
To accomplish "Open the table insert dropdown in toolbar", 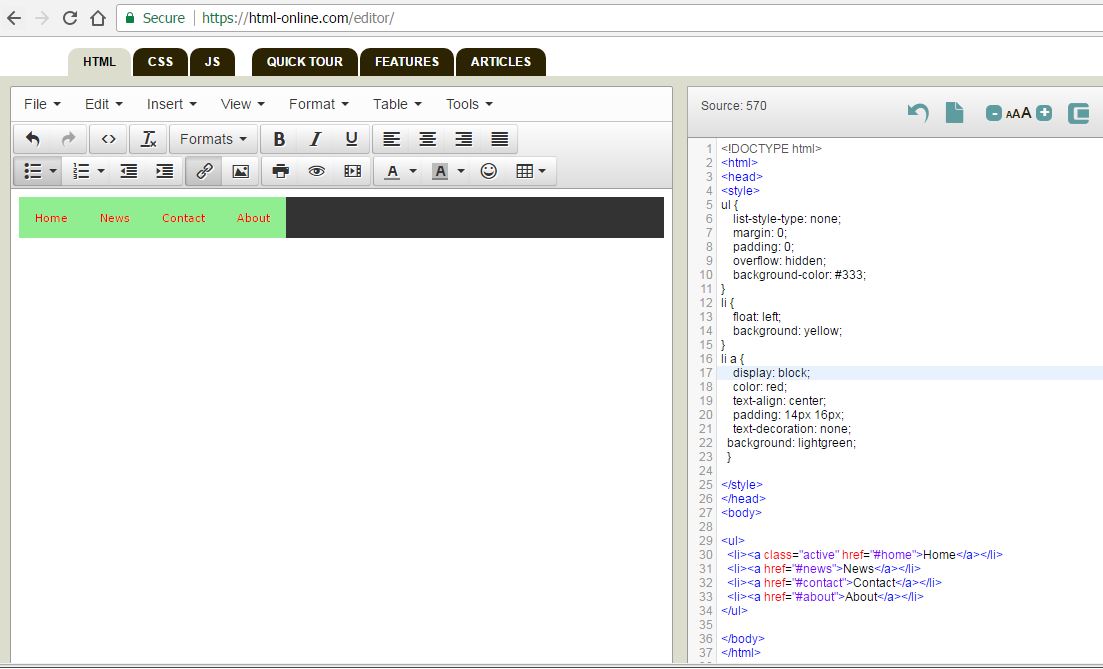I will pyautogui.click(x=530, y=171).
